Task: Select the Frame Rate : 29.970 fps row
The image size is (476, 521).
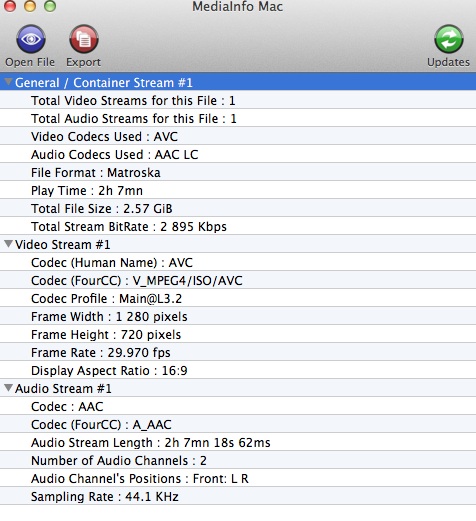Action: click(238, 352)
